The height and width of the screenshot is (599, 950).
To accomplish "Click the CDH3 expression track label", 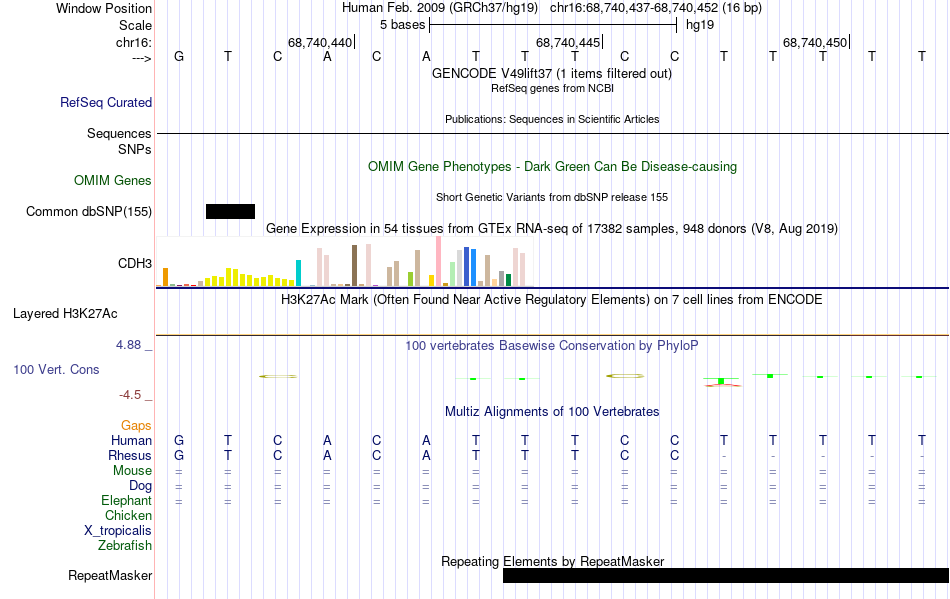I will [135, 263].
